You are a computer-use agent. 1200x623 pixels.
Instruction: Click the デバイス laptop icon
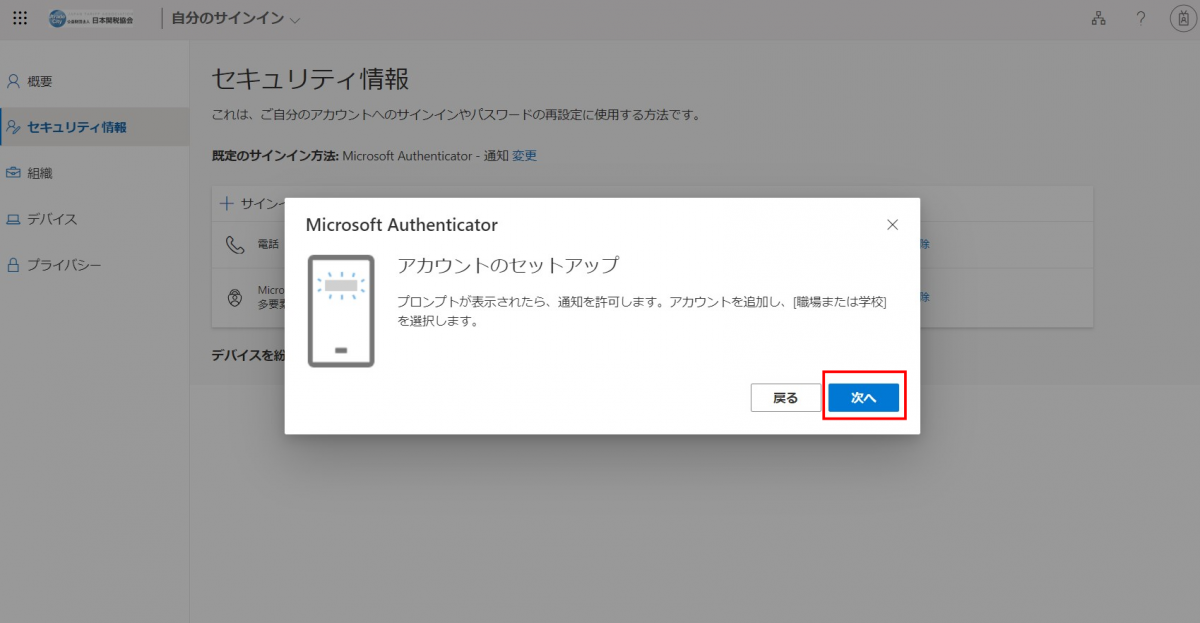pyautogui.click(x=13, y=219)
